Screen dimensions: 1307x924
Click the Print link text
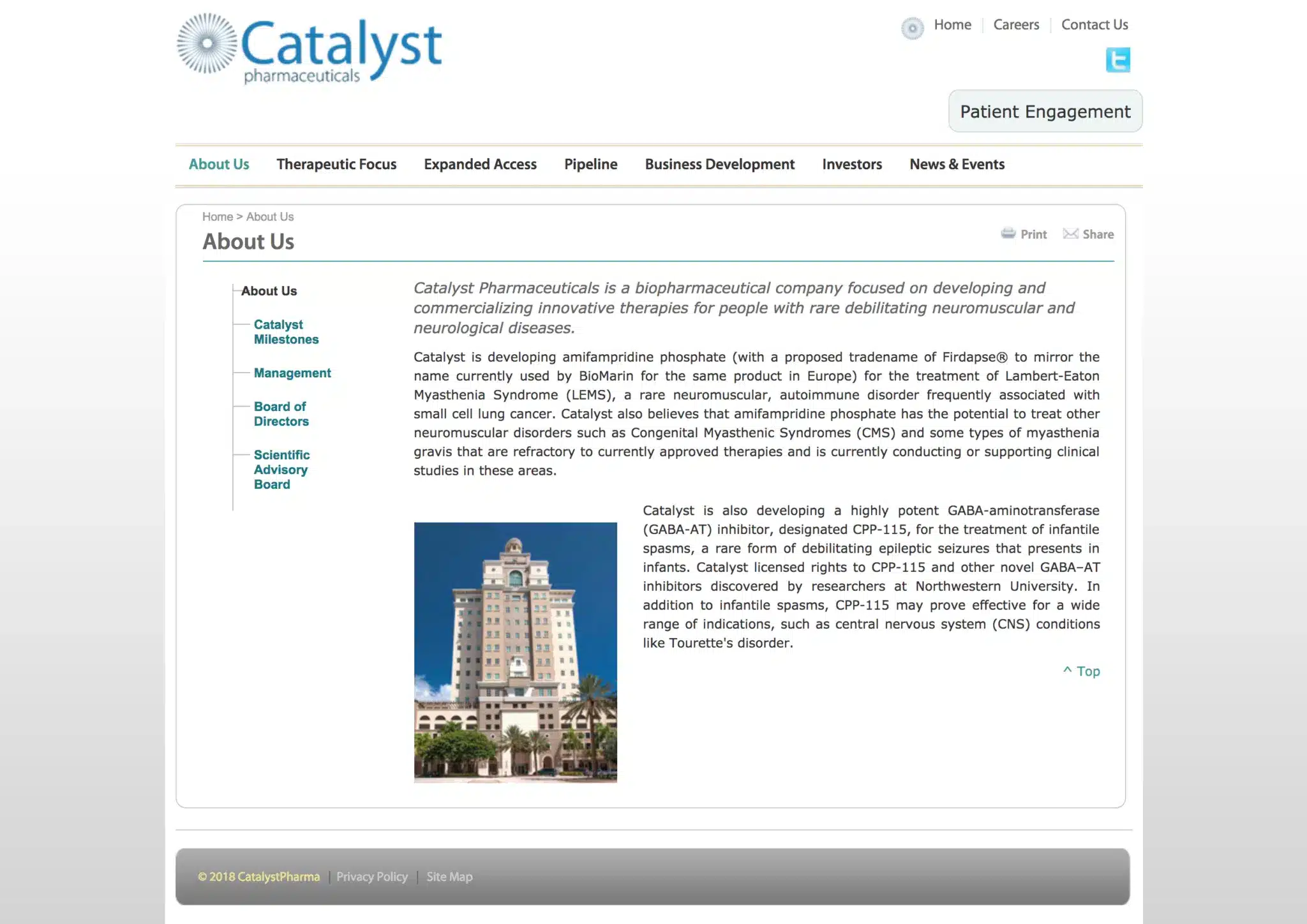coord(1033,234)
